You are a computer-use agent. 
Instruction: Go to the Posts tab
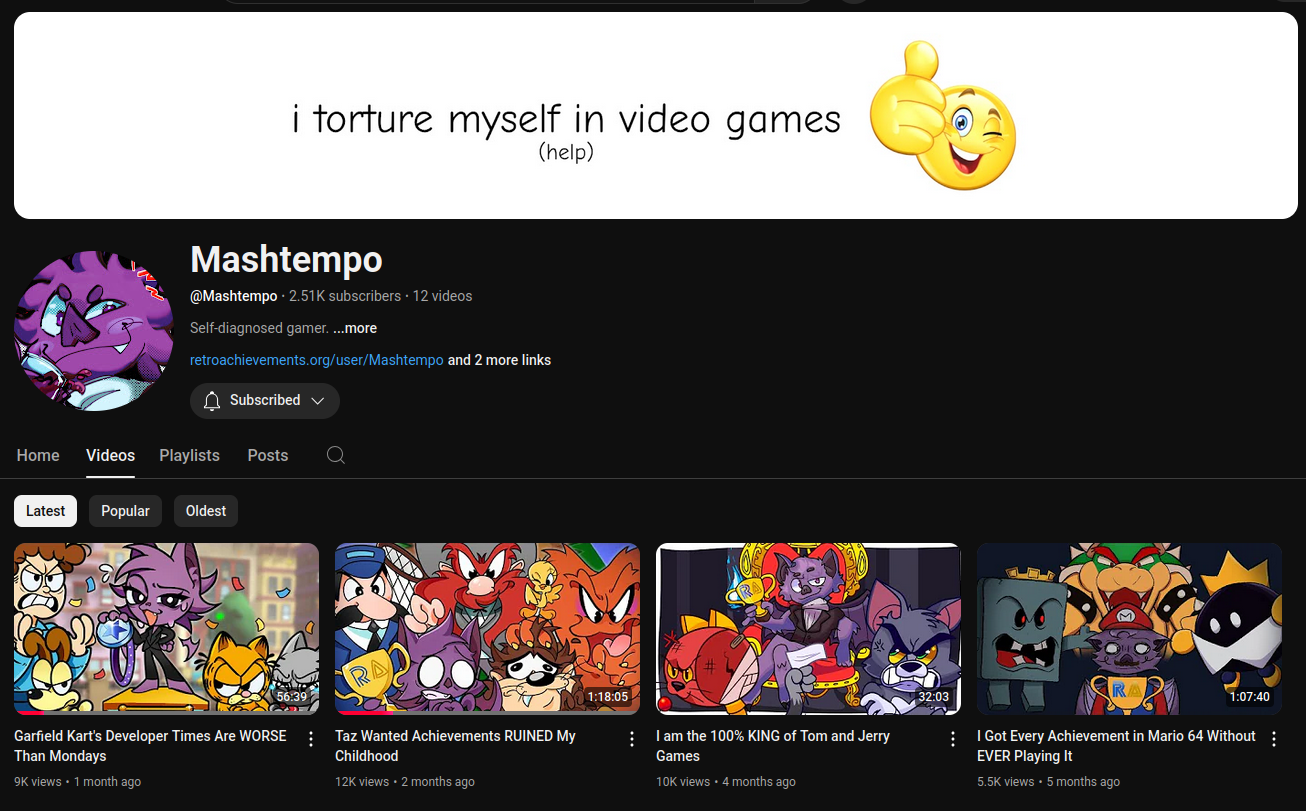268,455
